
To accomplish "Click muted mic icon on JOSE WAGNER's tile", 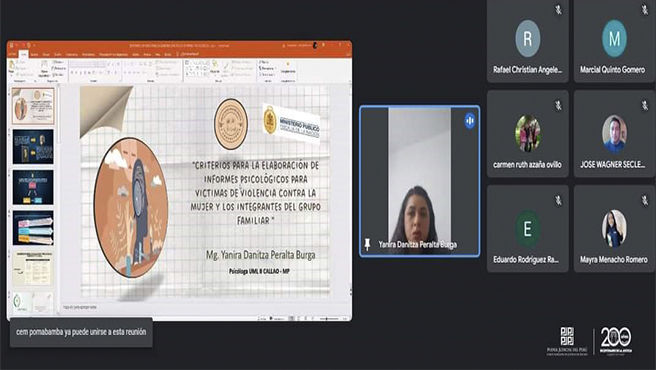I will click(645, 105).
